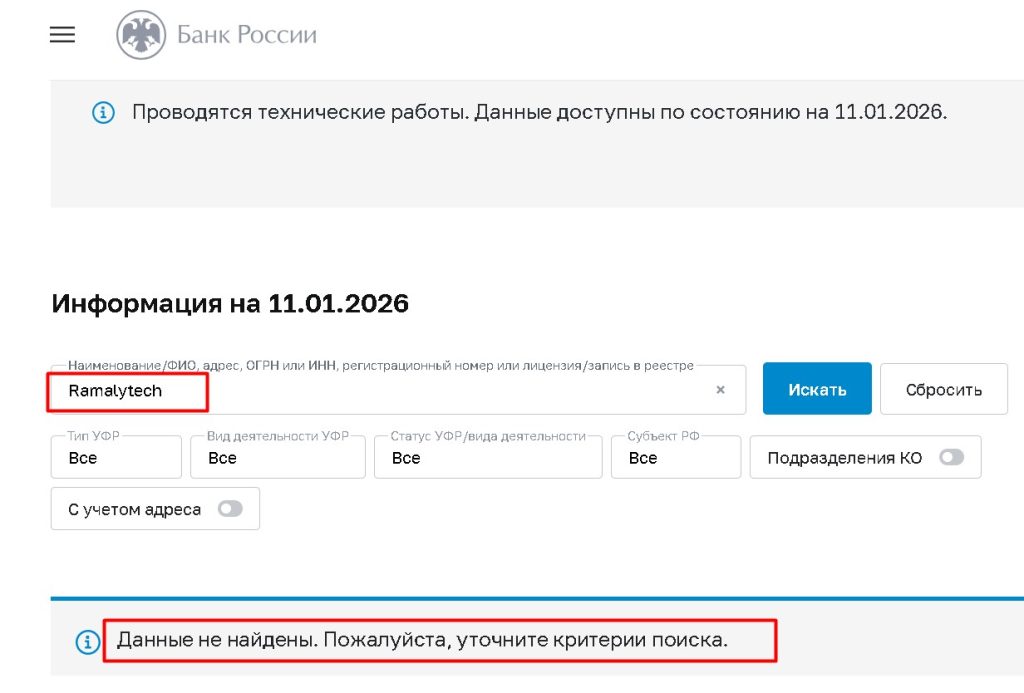Viewport: 1024px width, 693px height.
Task: Open the "Тип УФР" dropdown
Action: click(116, 457)
